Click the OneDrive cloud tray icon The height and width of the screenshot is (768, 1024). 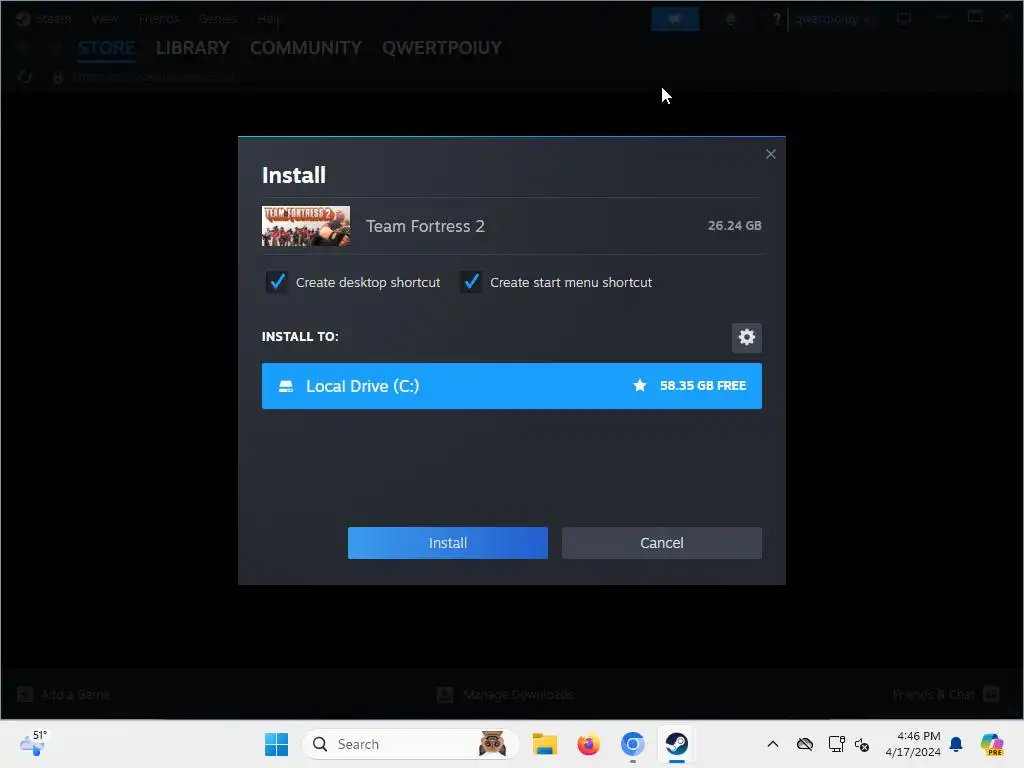coord(805,744)
